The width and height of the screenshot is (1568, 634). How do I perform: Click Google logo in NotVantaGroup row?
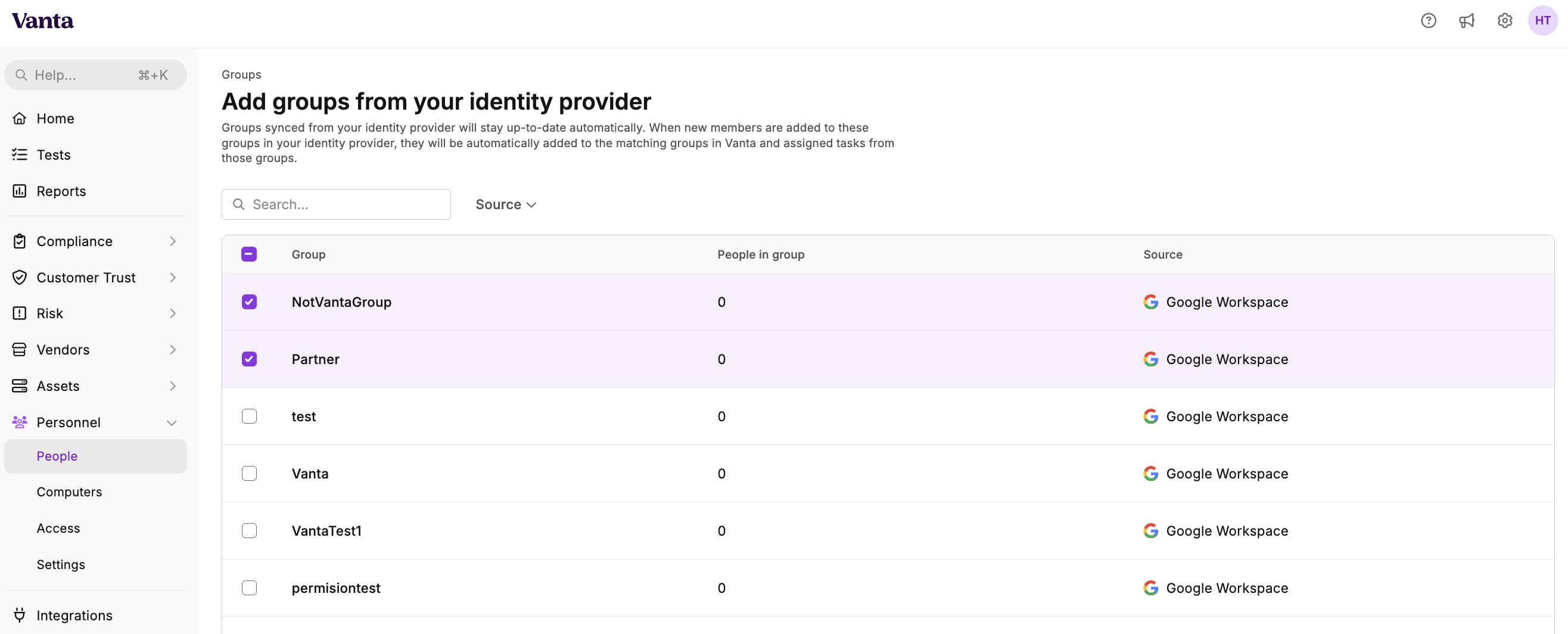point(1150,302)
